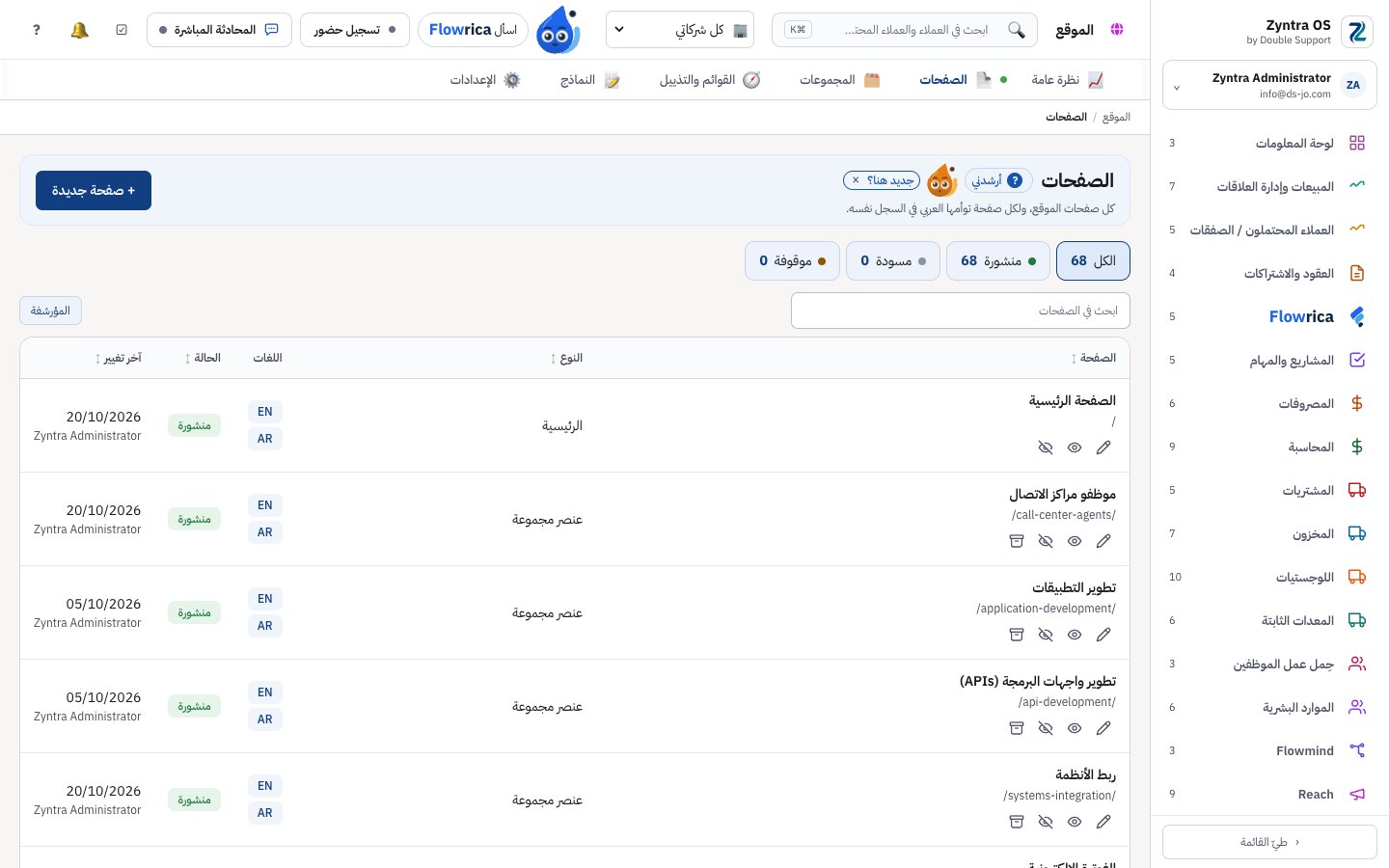Viewport: 1389px width, 868px height.
Task: Preview call-center-agents page eye icon
Action: coord(1075,541)
